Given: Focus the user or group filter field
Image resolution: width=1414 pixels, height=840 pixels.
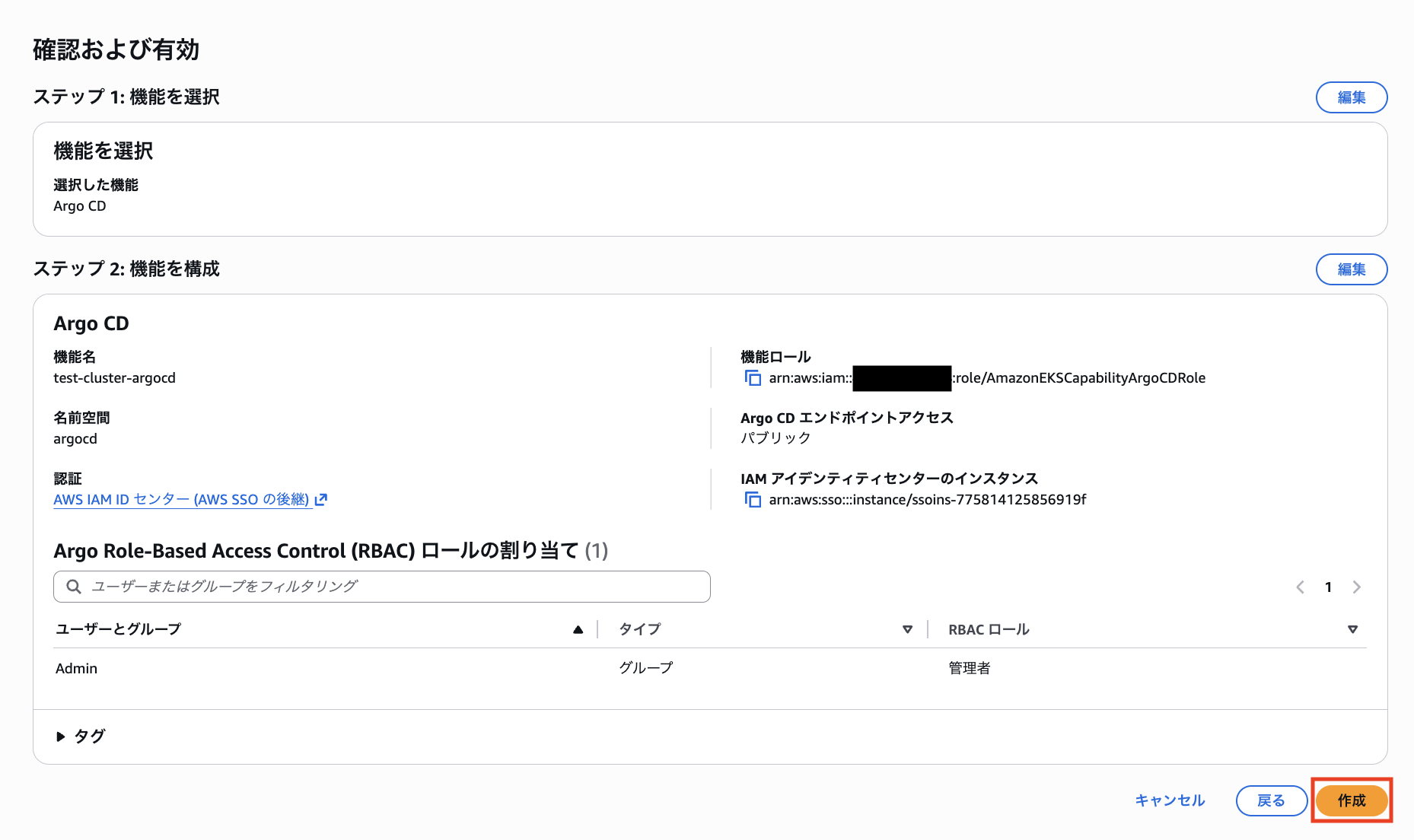Looking at the screenshot, I should point(396,587).
